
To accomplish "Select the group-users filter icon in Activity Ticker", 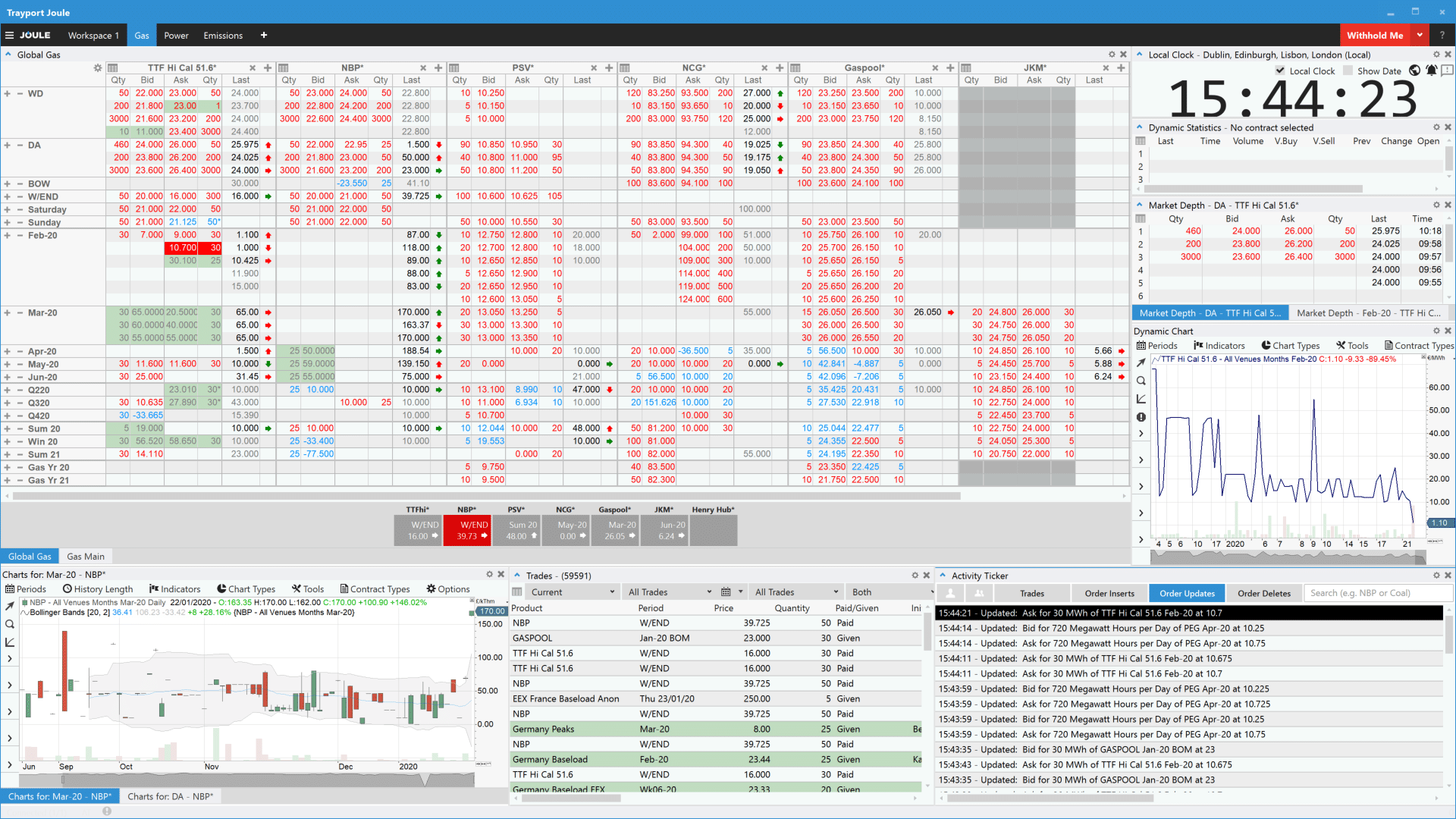I will click(978, 594).
